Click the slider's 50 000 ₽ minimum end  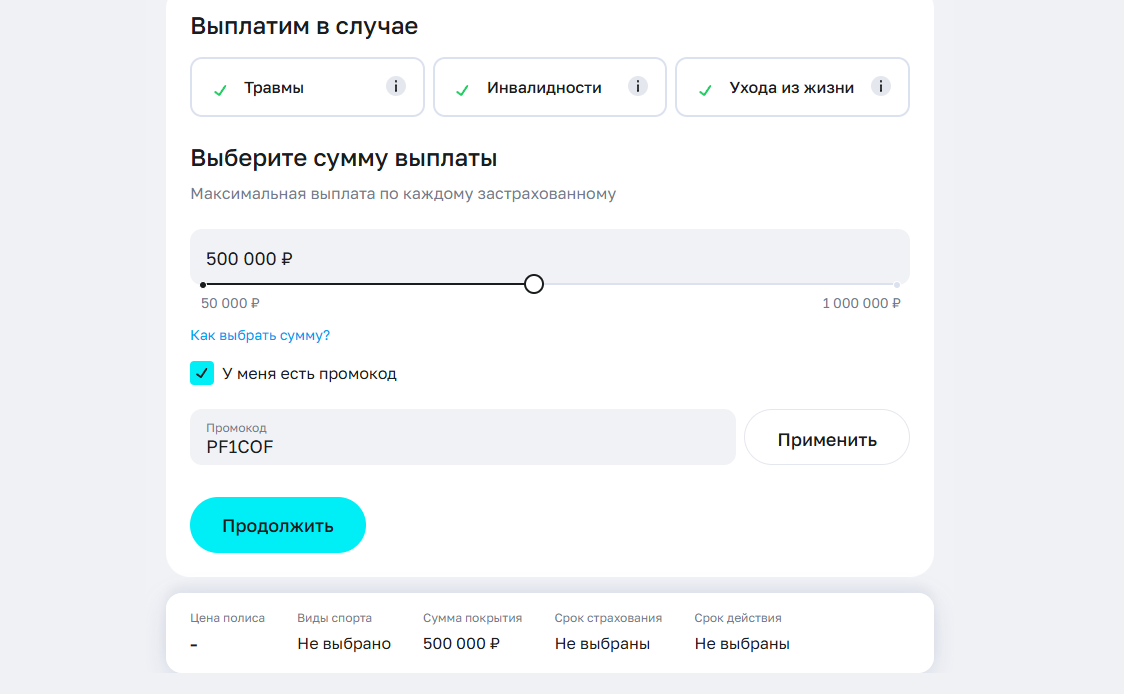pyautogui.click(x=203, y=285)
